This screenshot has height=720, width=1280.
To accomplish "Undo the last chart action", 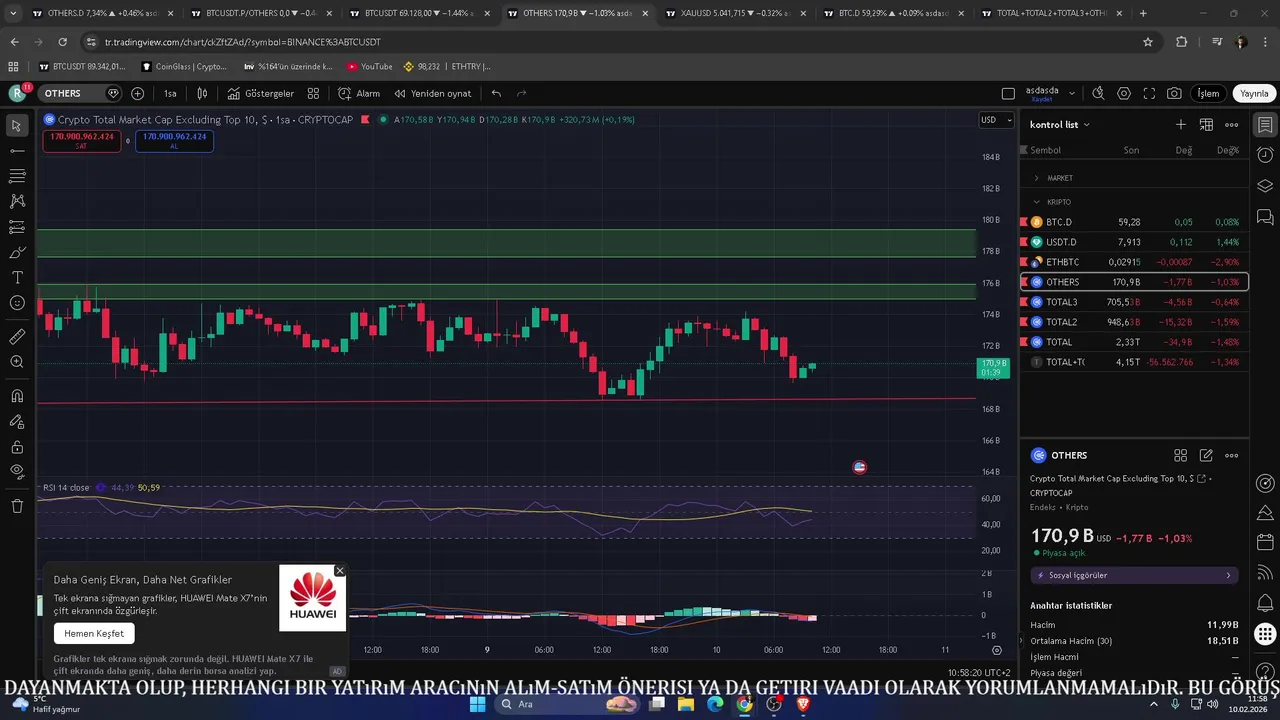I will pyautogui.click(x=496, y=93).
